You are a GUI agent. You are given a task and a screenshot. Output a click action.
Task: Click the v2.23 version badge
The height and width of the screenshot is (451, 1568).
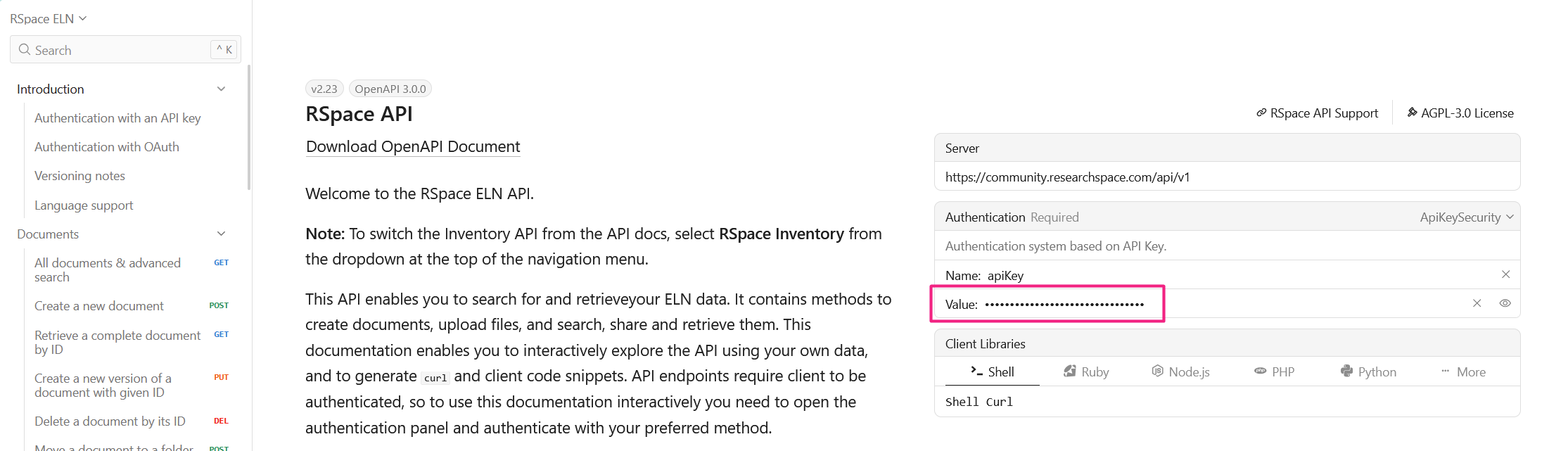324,89
